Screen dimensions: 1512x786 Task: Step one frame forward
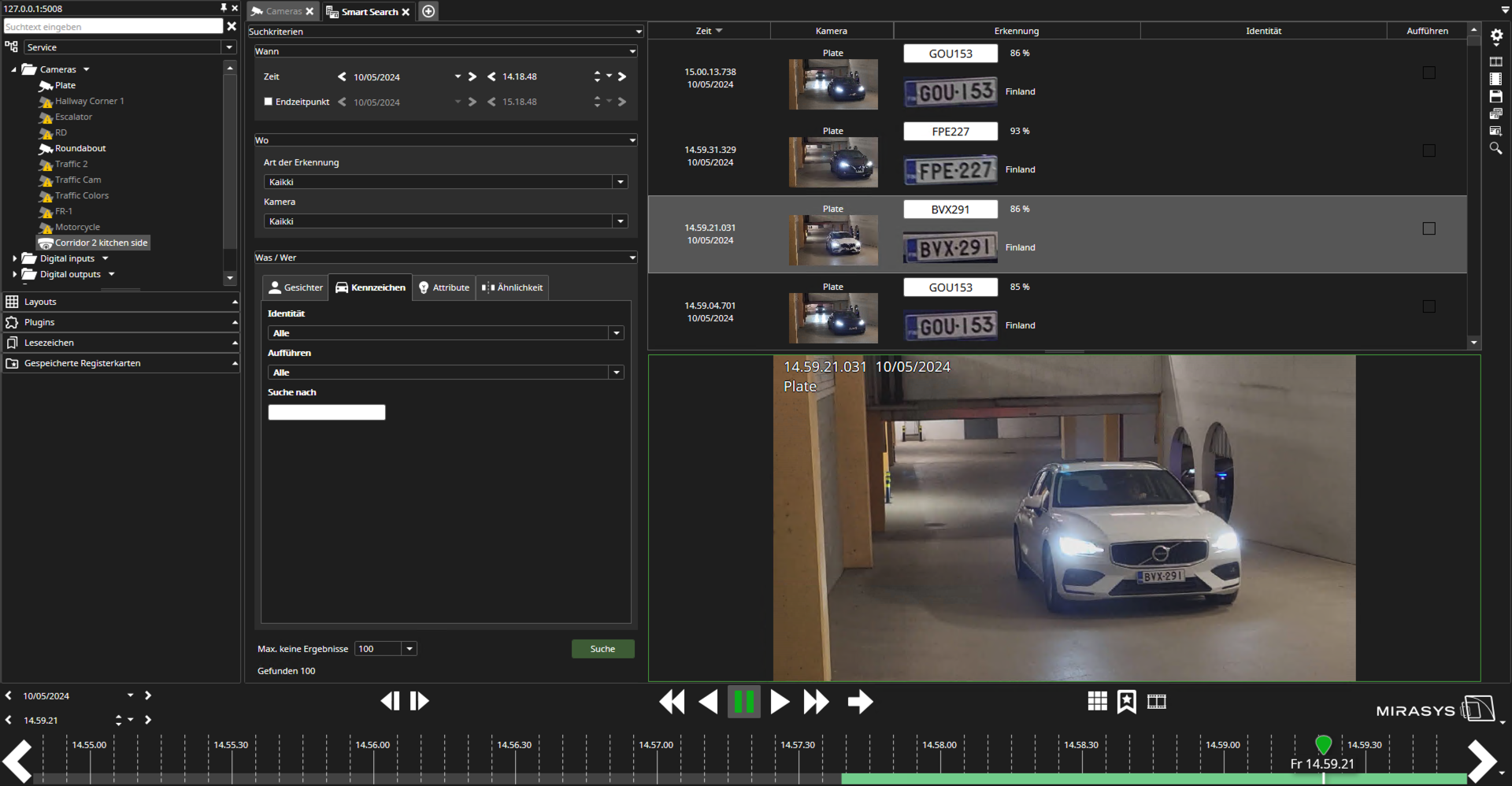pos(420,701)
